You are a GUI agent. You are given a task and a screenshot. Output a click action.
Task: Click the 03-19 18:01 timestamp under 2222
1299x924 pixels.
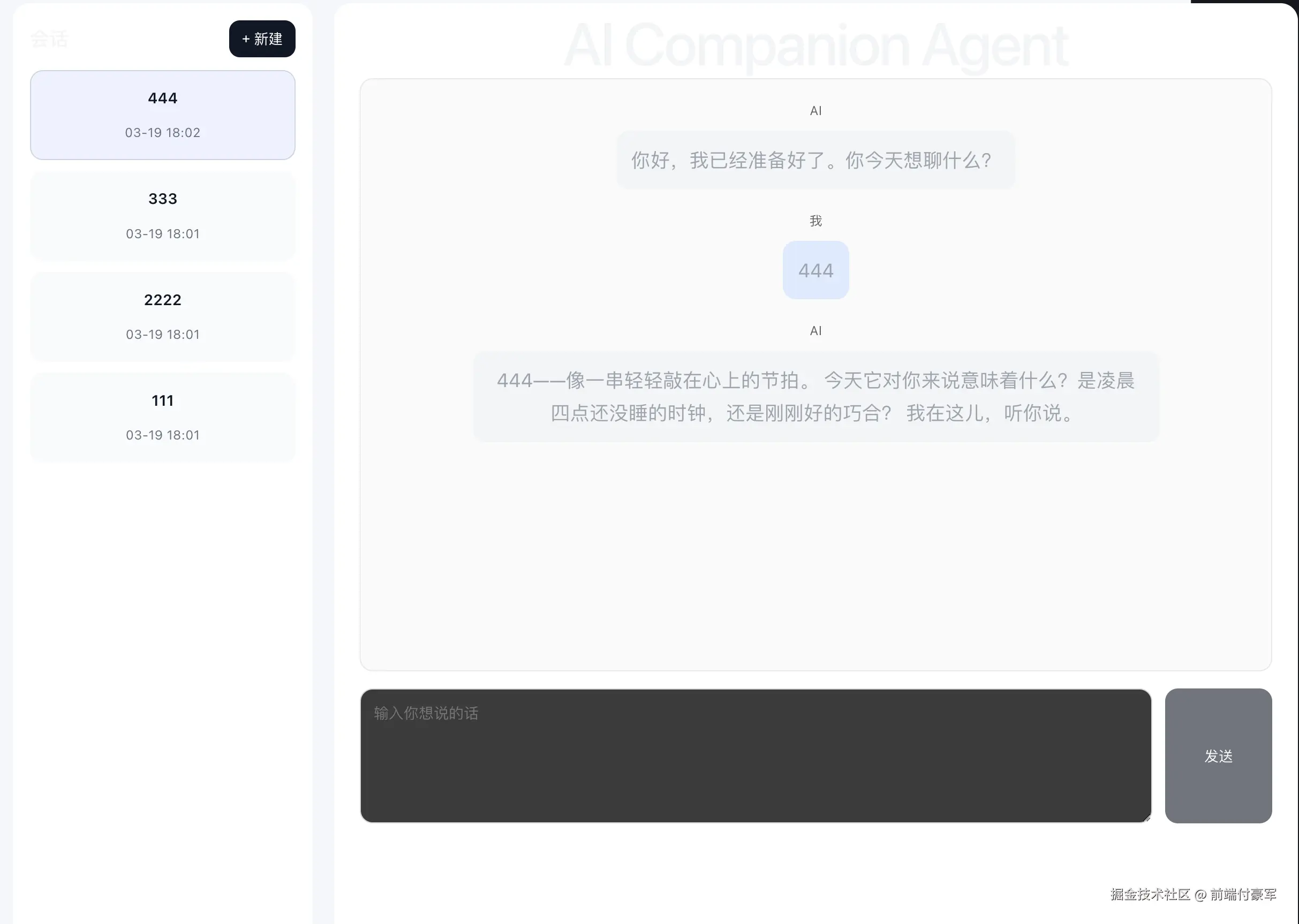(x=162, y=335)
